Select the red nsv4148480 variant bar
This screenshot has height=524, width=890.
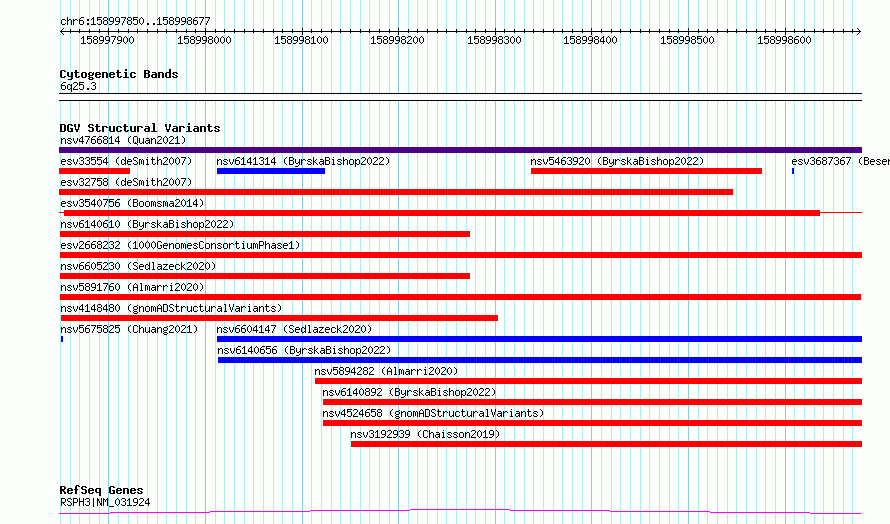[279, 318]
